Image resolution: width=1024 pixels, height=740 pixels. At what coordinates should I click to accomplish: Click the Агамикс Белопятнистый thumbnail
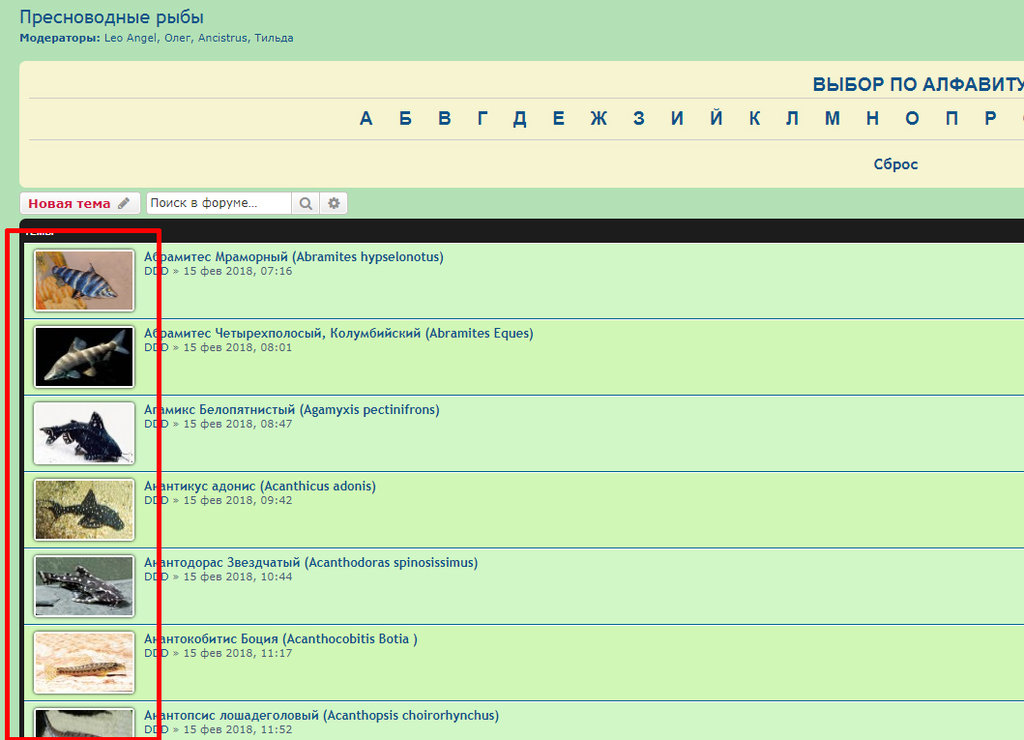[x=84, y=433]
